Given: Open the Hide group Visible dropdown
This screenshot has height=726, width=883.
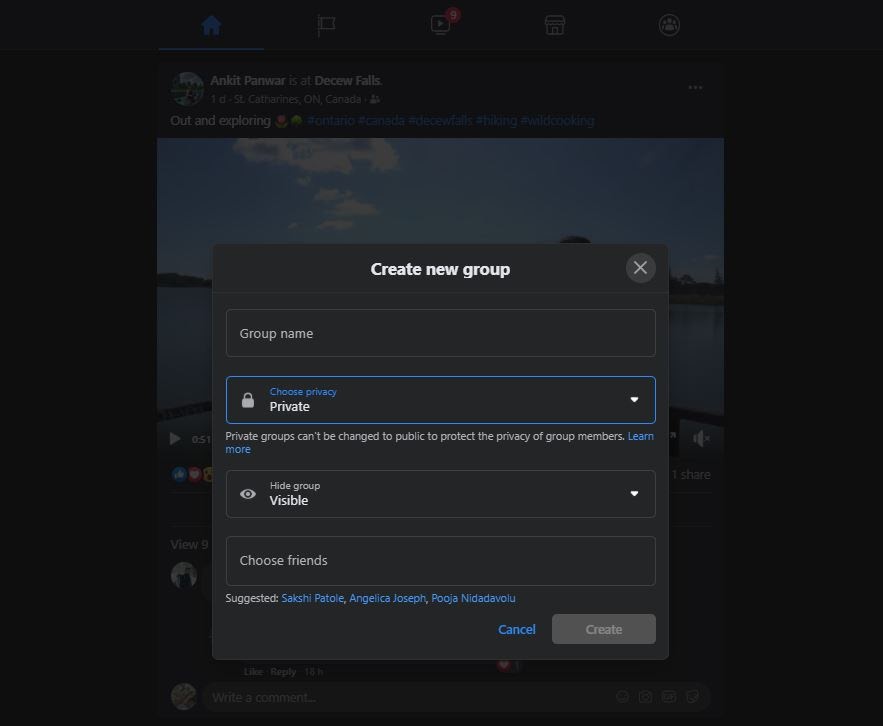Looking at the screenshot, I should coord(440,493).
